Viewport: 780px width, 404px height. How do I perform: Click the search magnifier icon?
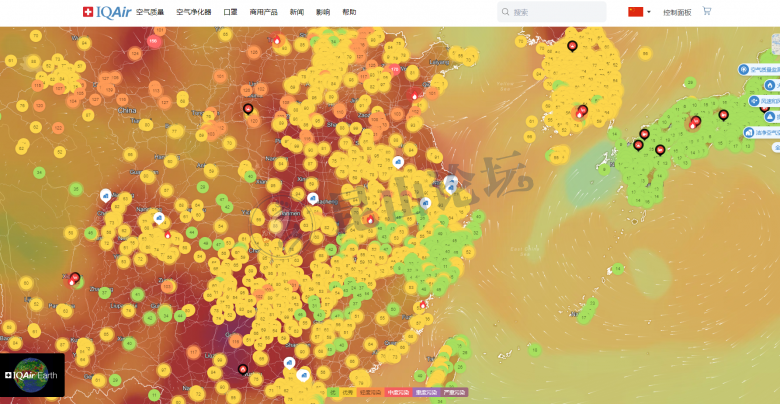click(x=505, y=12)
